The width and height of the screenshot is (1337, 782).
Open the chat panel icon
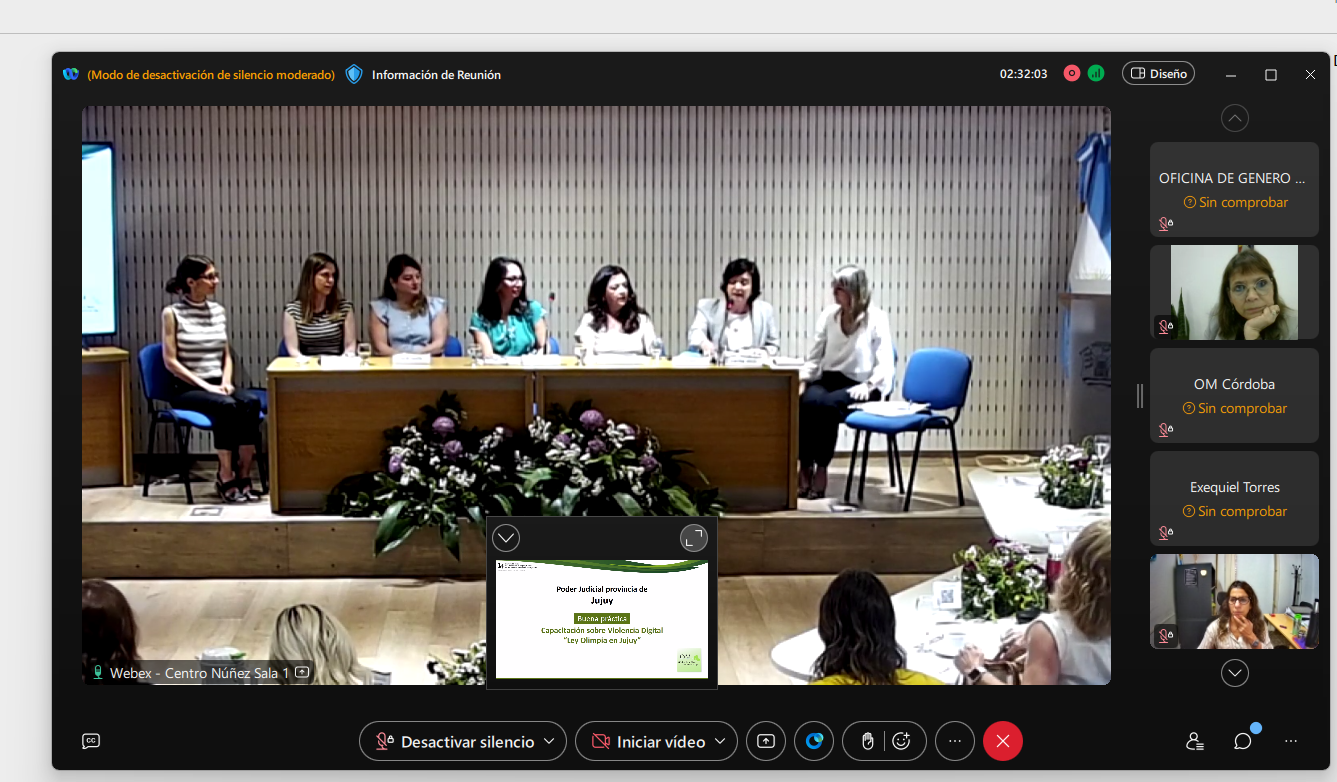1243,741
